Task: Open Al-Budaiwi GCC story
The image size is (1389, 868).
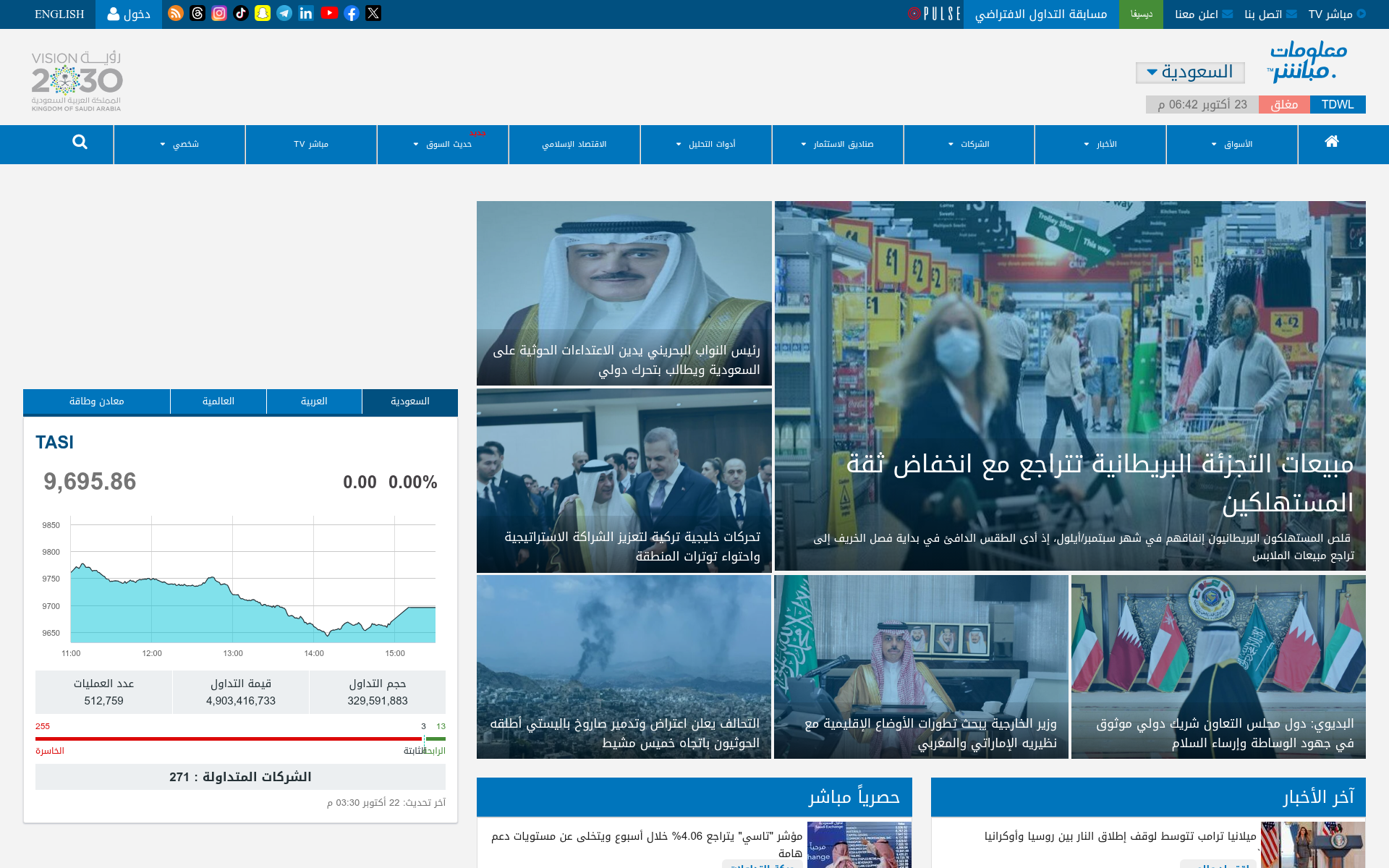Action: (x=1218, y=667)
